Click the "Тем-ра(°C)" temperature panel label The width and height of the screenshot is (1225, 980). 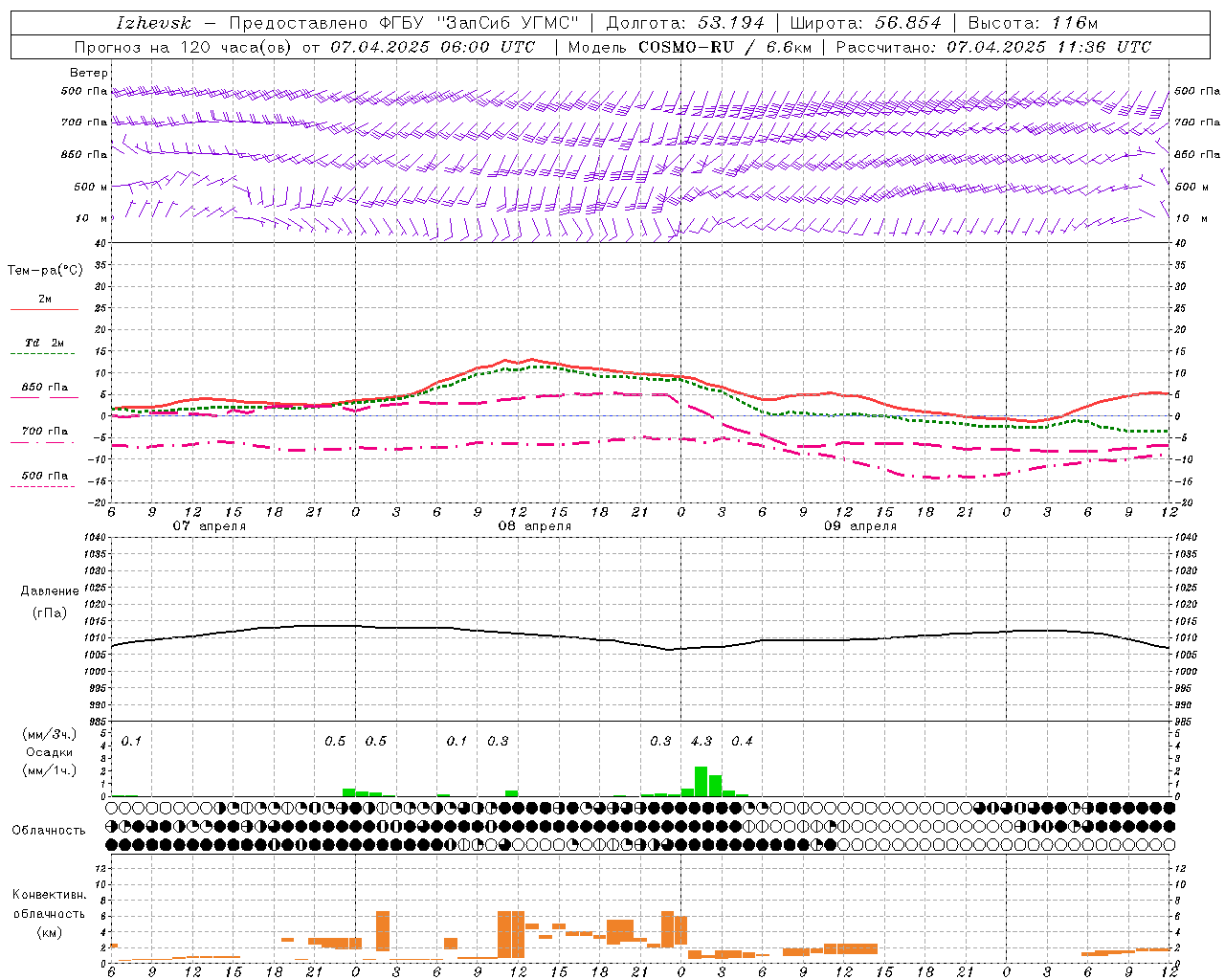coord(45,271)
